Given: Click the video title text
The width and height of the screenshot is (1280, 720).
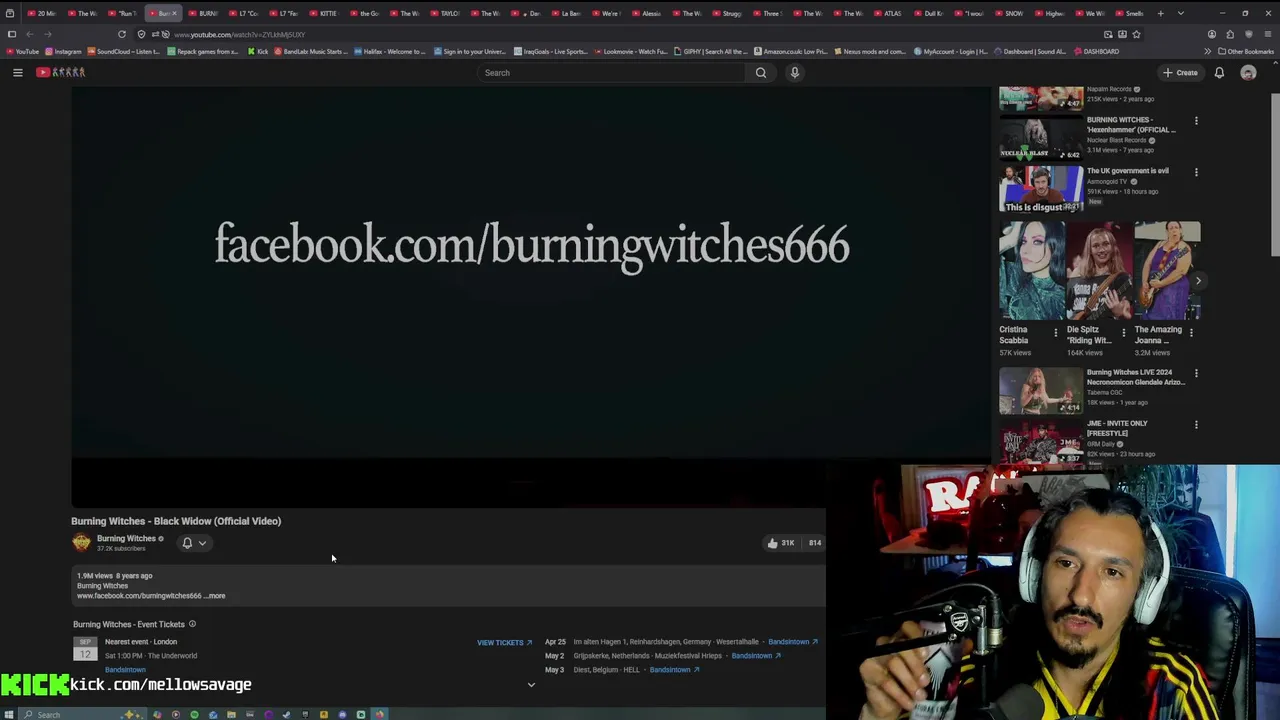Looking at the screenshot, I should pyautogui.click(x=176, y=521).
